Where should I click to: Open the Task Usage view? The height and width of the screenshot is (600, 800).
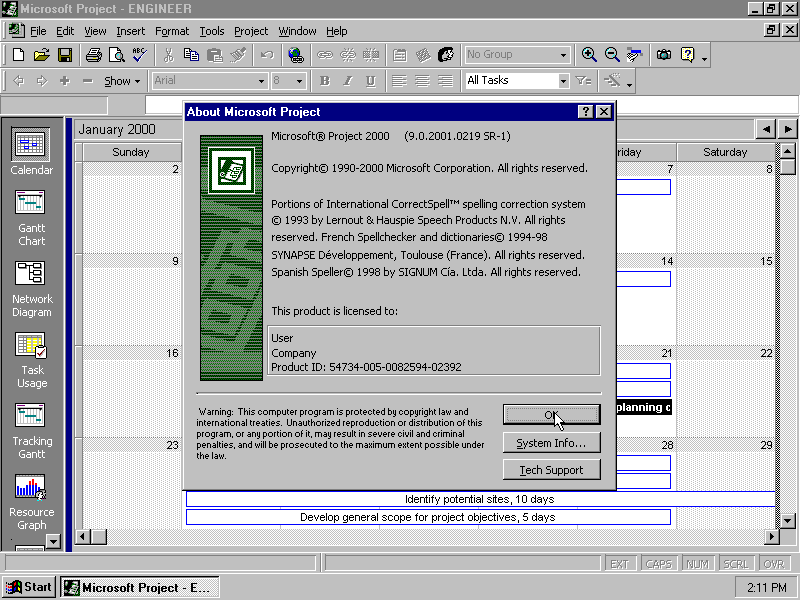pyautogui.click(x=32, y=360)
